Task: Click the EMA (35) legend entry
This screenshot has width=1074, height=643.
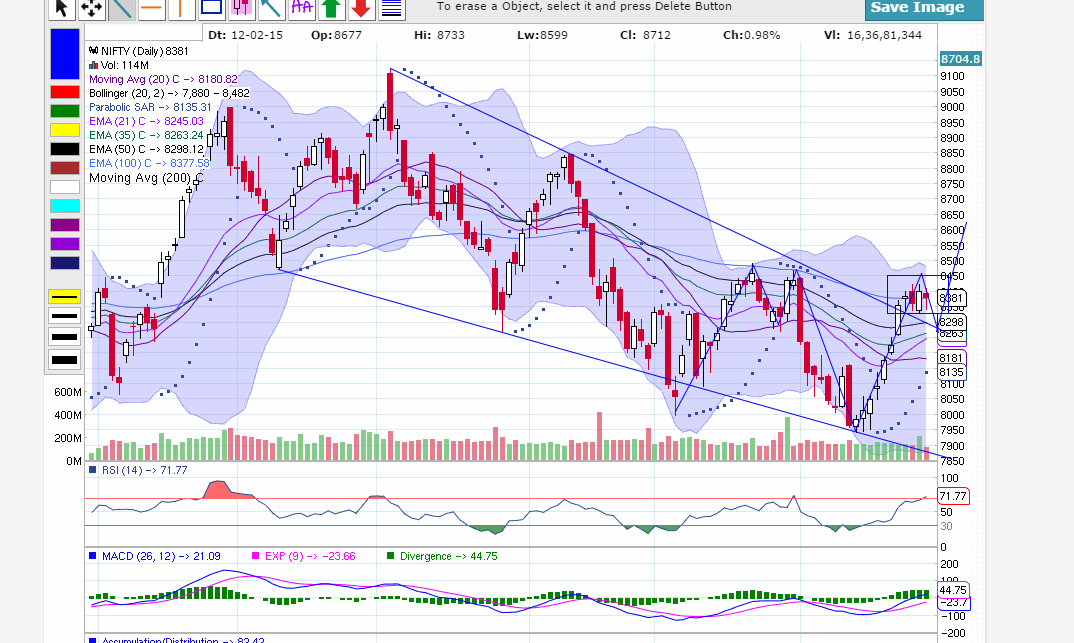Action: 146,136
